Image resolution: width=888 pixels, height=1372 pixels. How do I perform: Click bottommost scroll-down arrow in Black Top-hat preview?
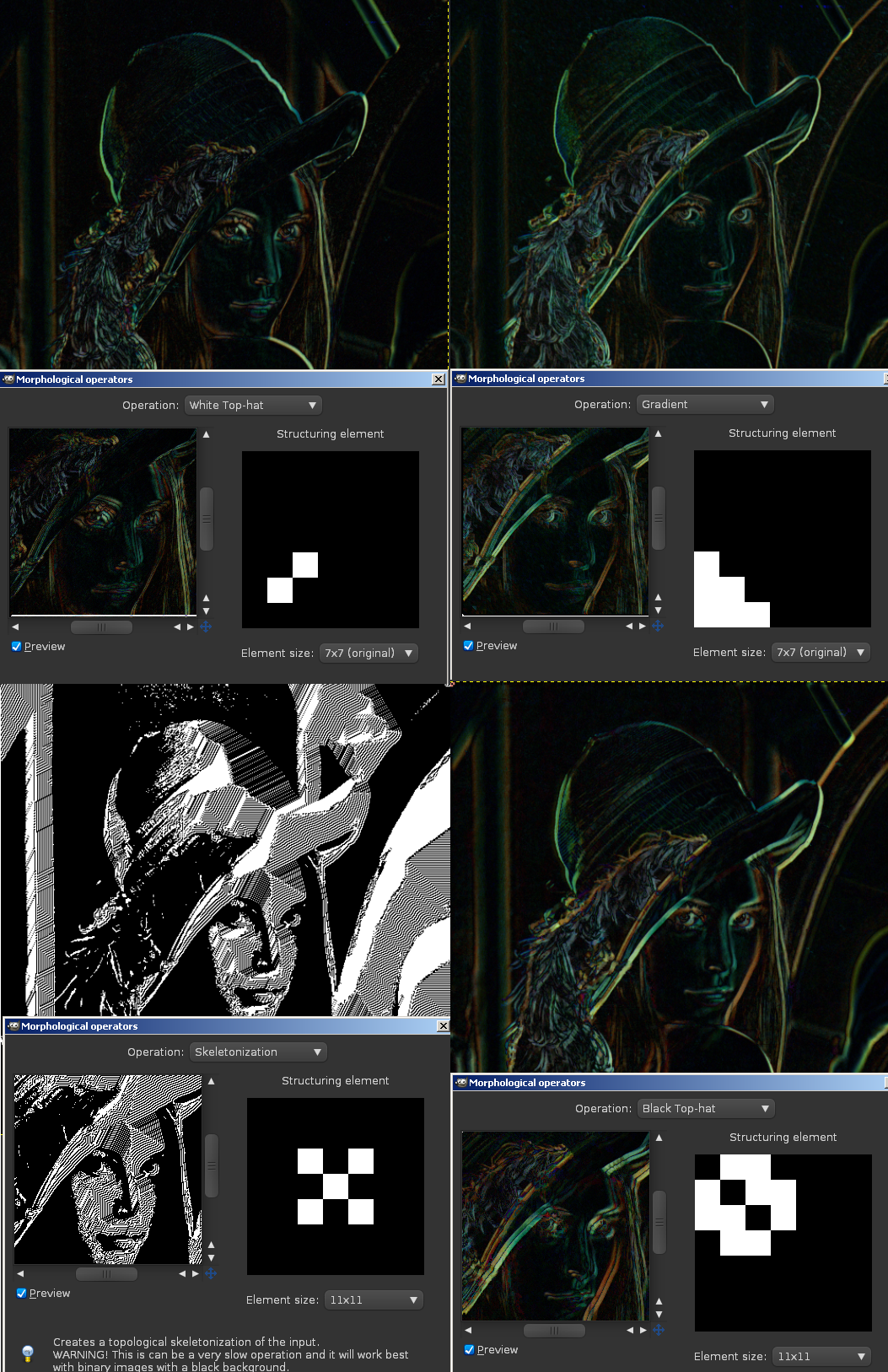click(659, 1315)
